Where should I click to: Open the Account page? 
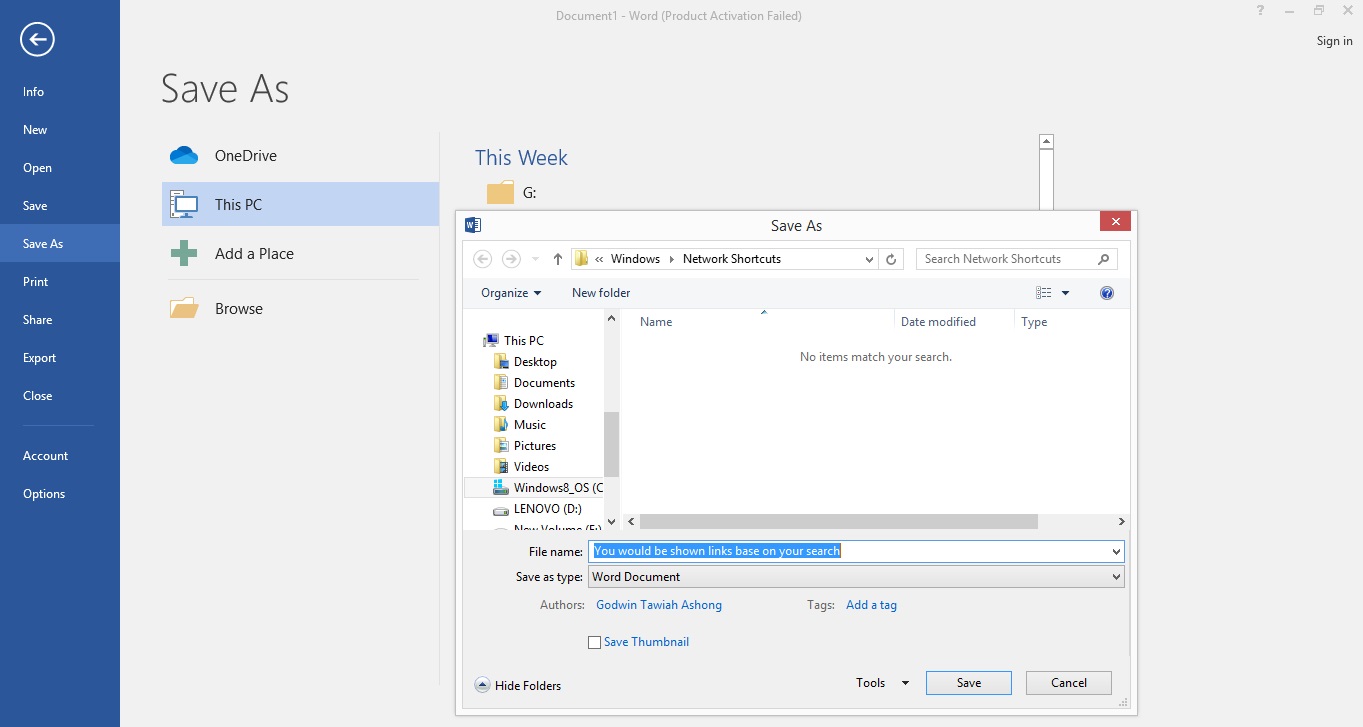click(60, 456)
